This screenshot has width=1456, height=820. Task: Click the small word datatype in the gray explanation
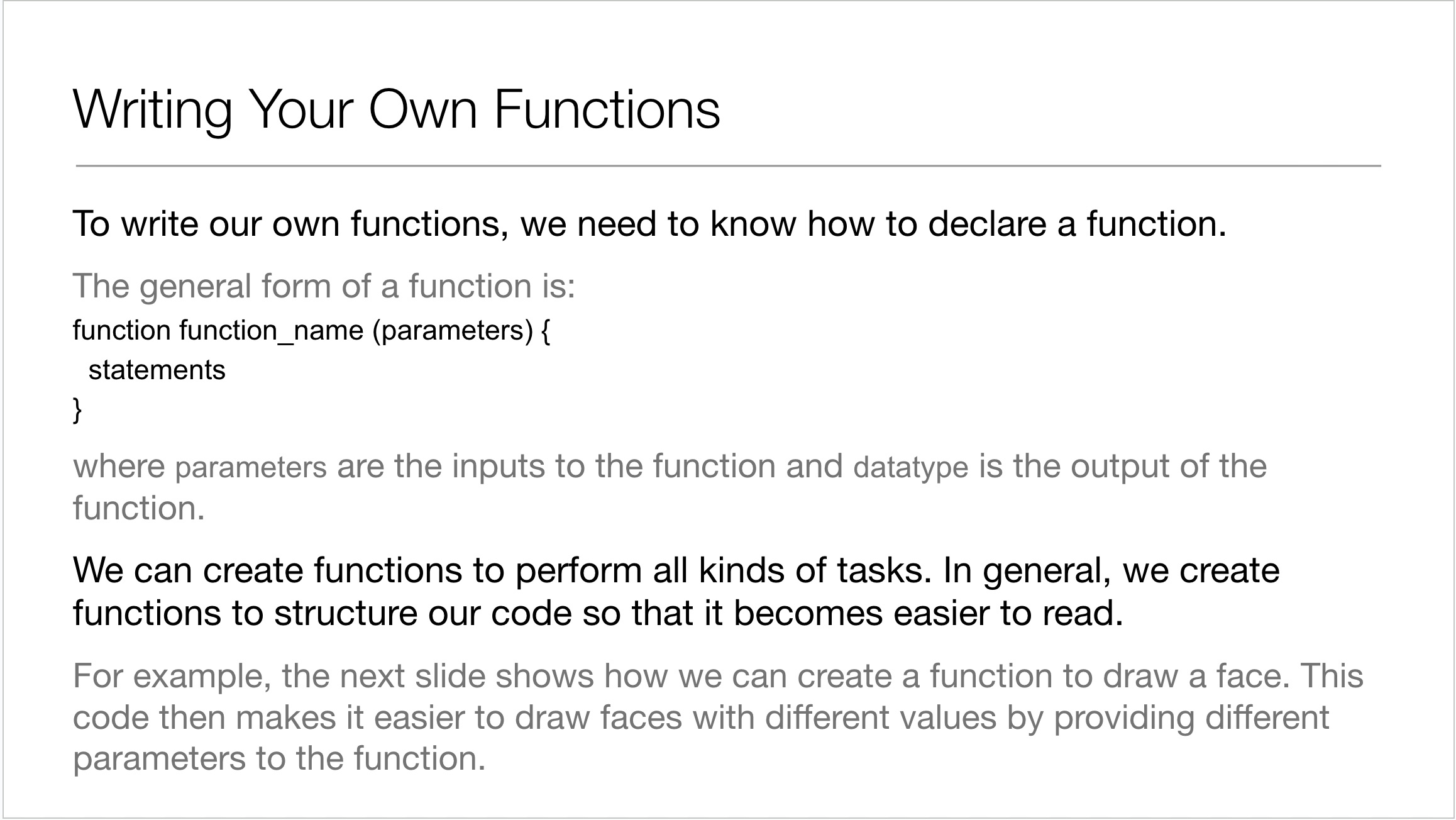(911, 468)
